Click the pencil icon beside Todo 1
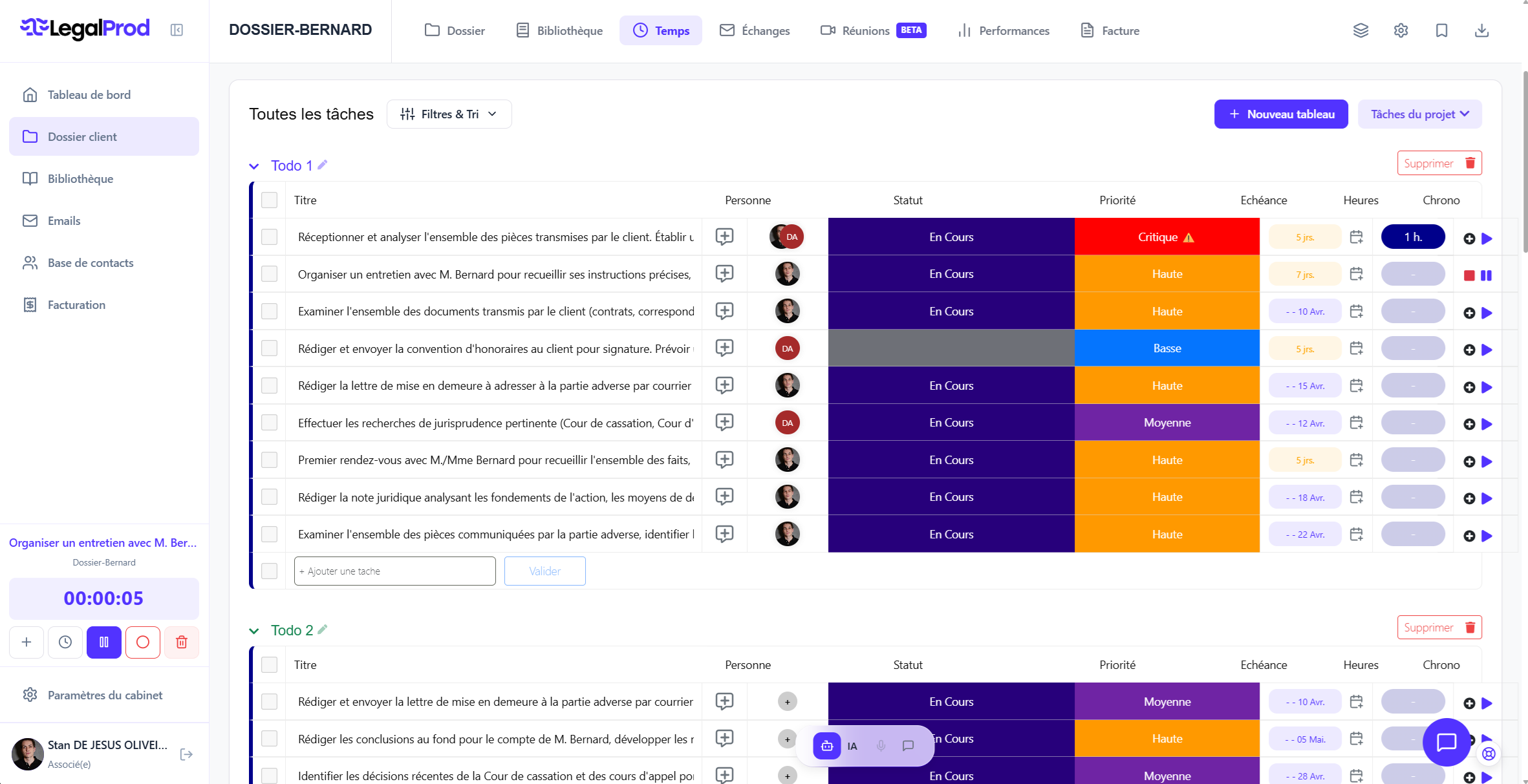This screenshot has width=1528, height=784. [323, 165]
